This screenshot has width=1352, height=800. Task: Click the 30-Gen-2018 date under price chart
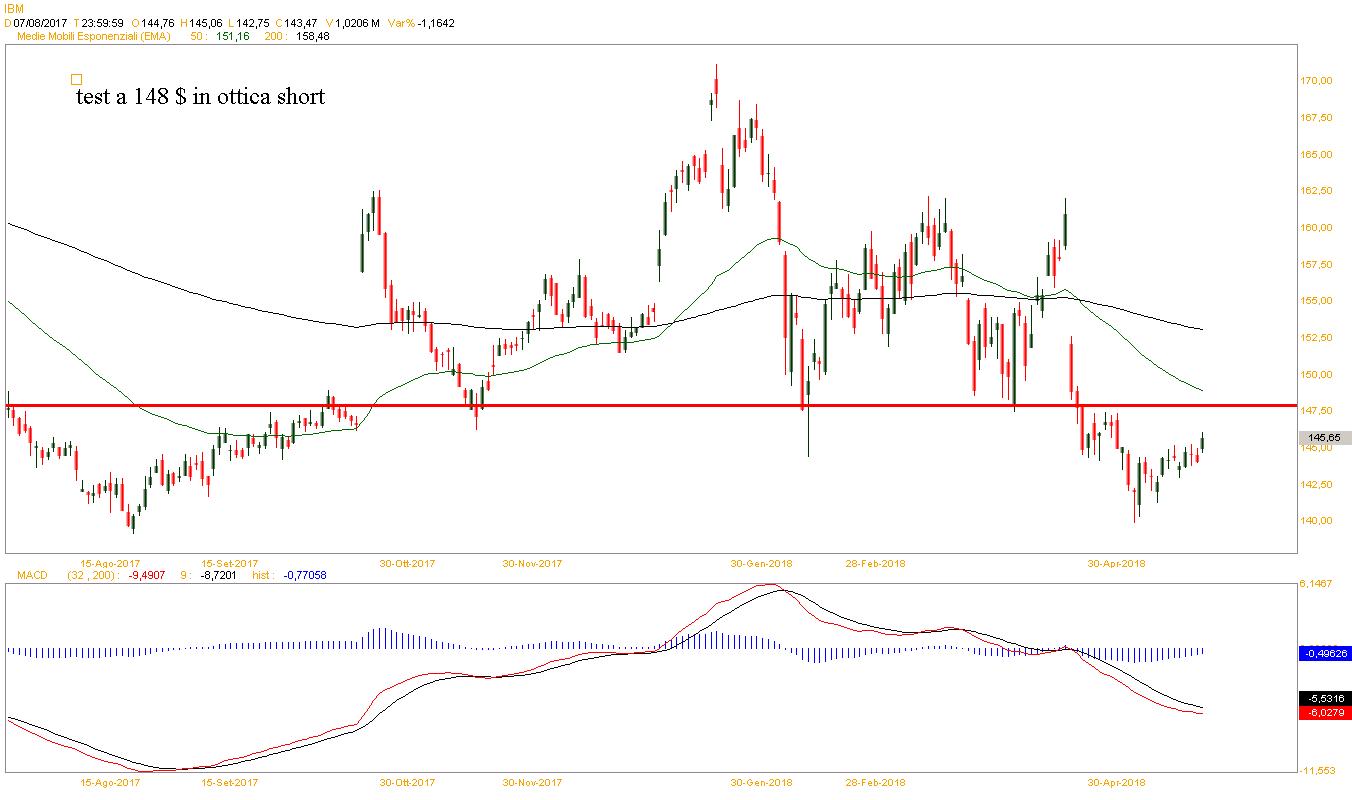click(762, 563)
